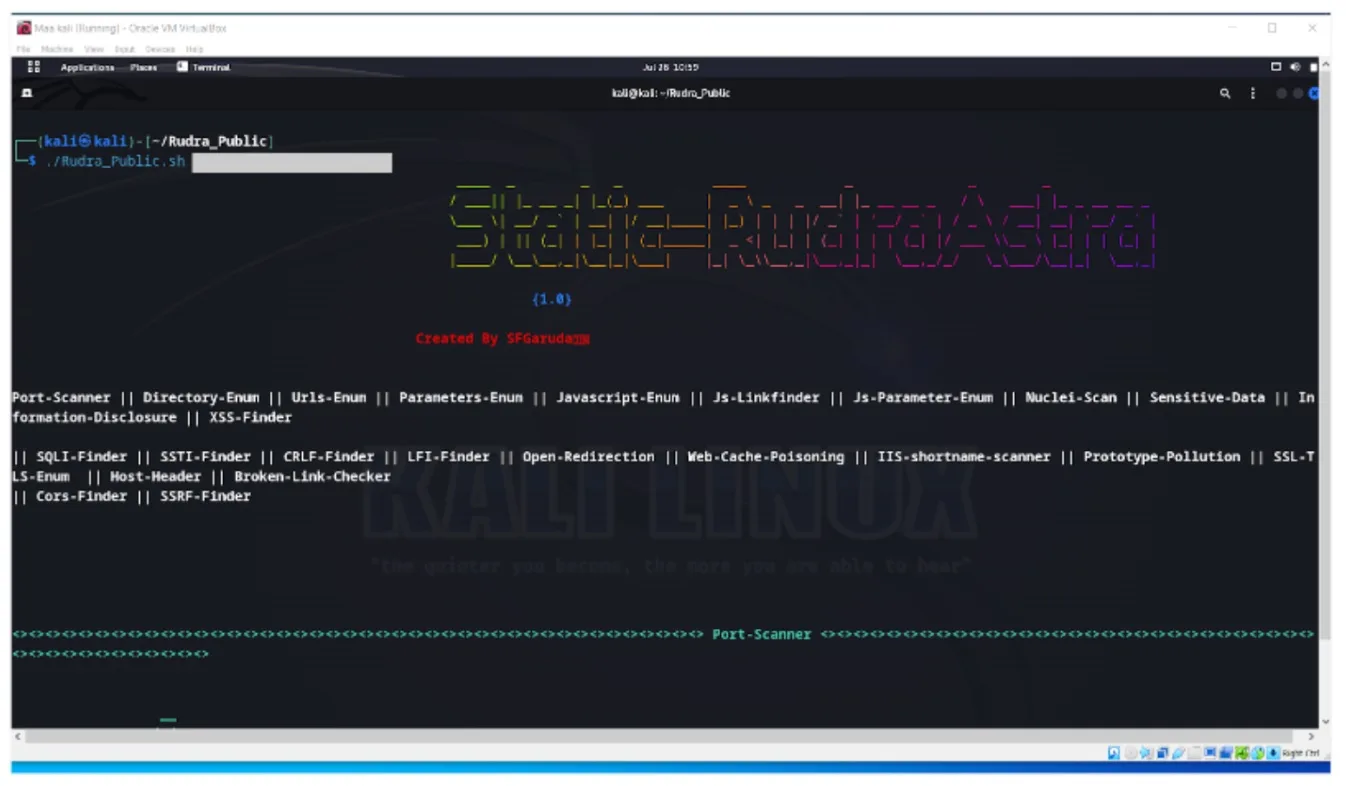
Task: Open the VirtualBox Help menu
Action: click(194, 49)
